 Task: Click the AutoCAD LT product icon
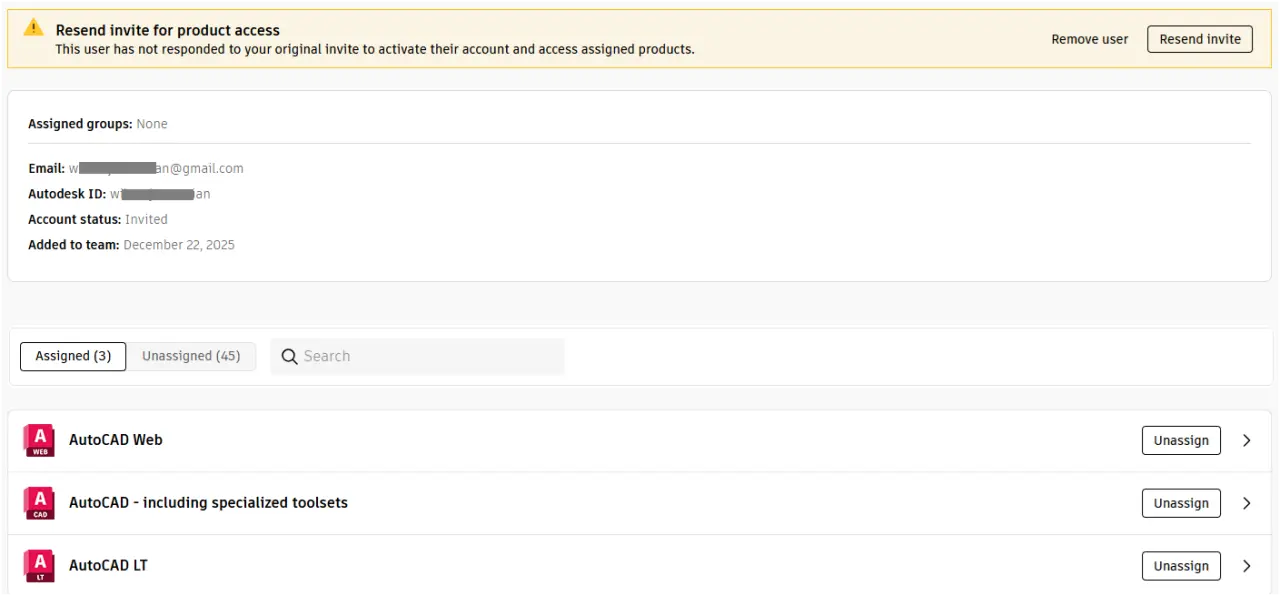click(x=39, y=566)
